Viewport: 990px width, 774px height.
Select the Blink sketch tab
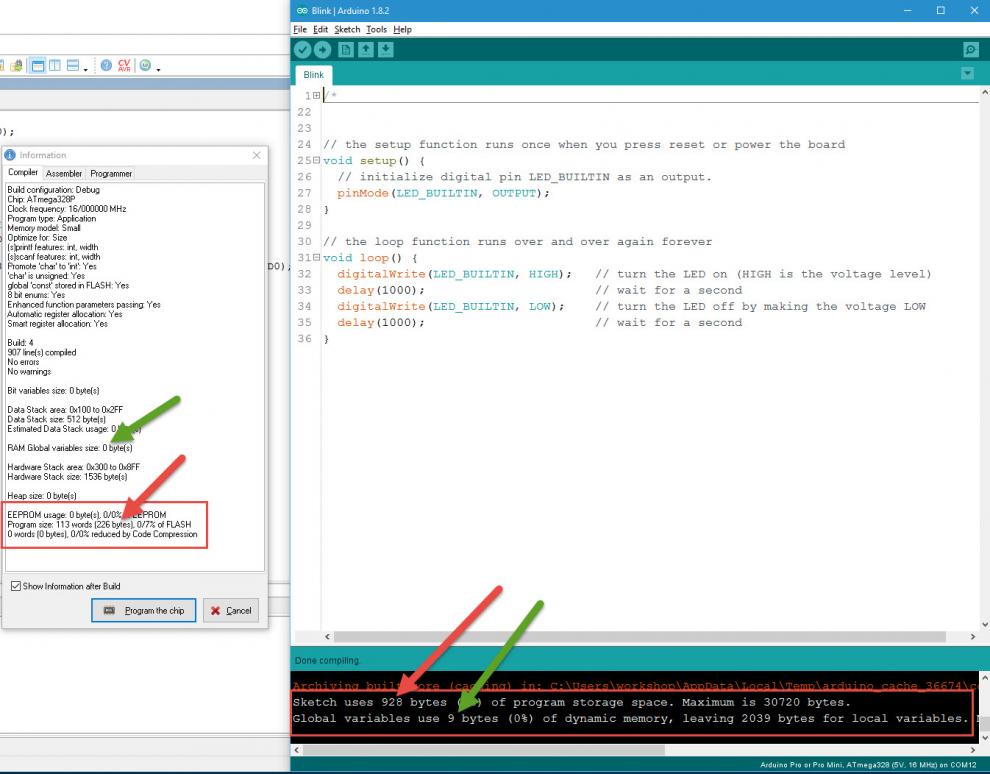point(313,74)
